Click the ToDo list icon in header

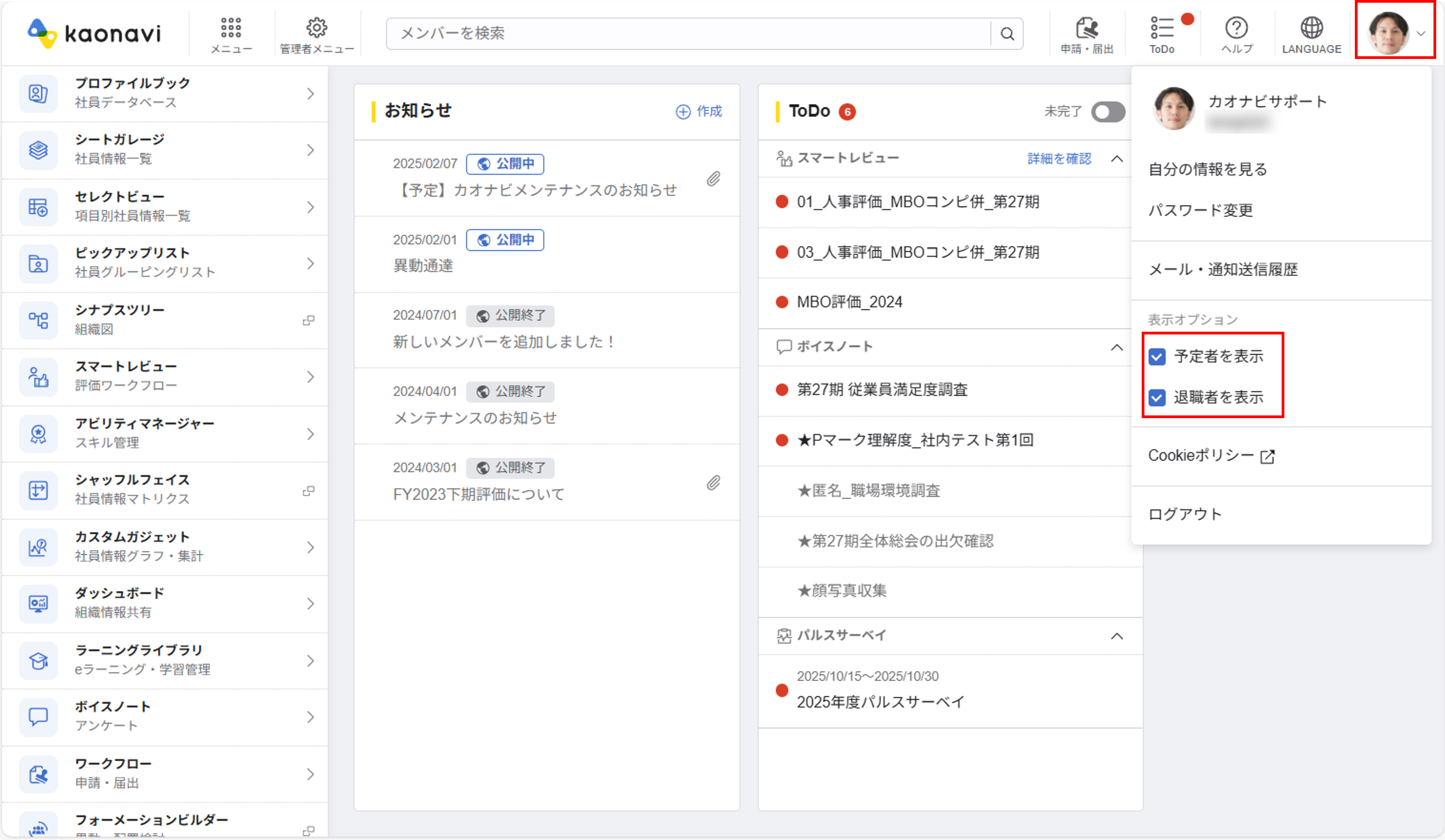coord(1162,28)
